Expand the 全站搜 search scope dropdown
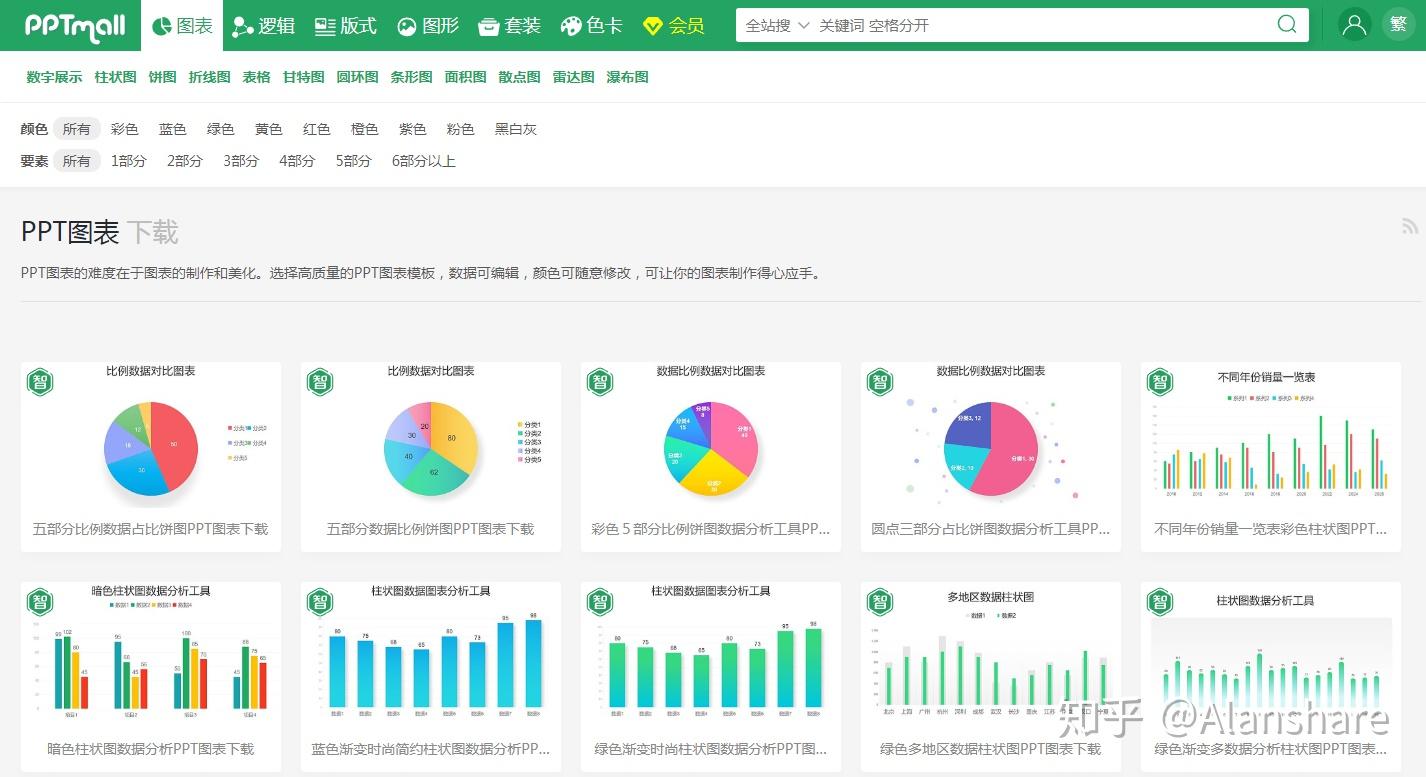1426x777 pixels. coord(777,26)
